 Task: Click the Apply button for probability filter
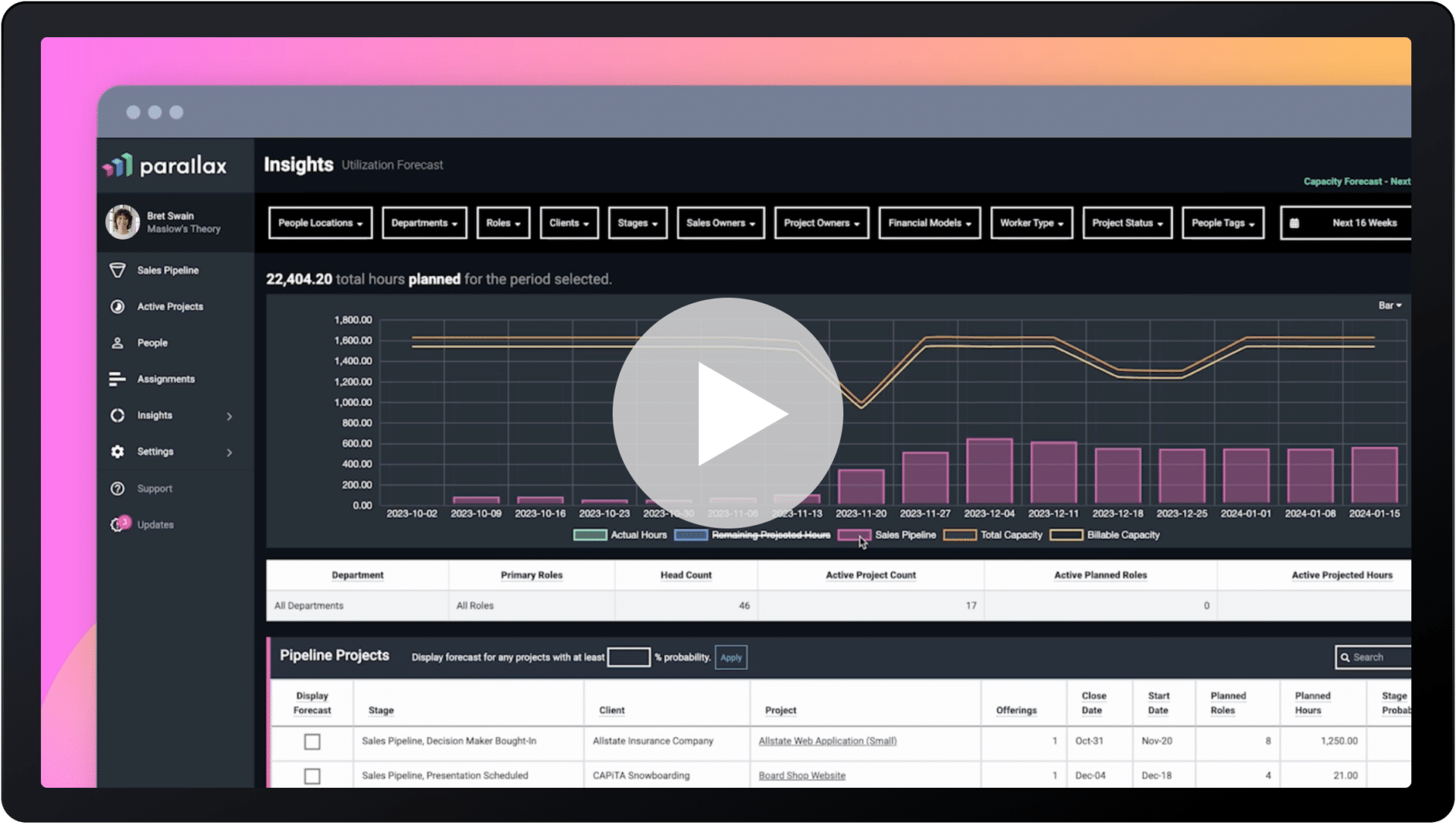tap(730, 657)
